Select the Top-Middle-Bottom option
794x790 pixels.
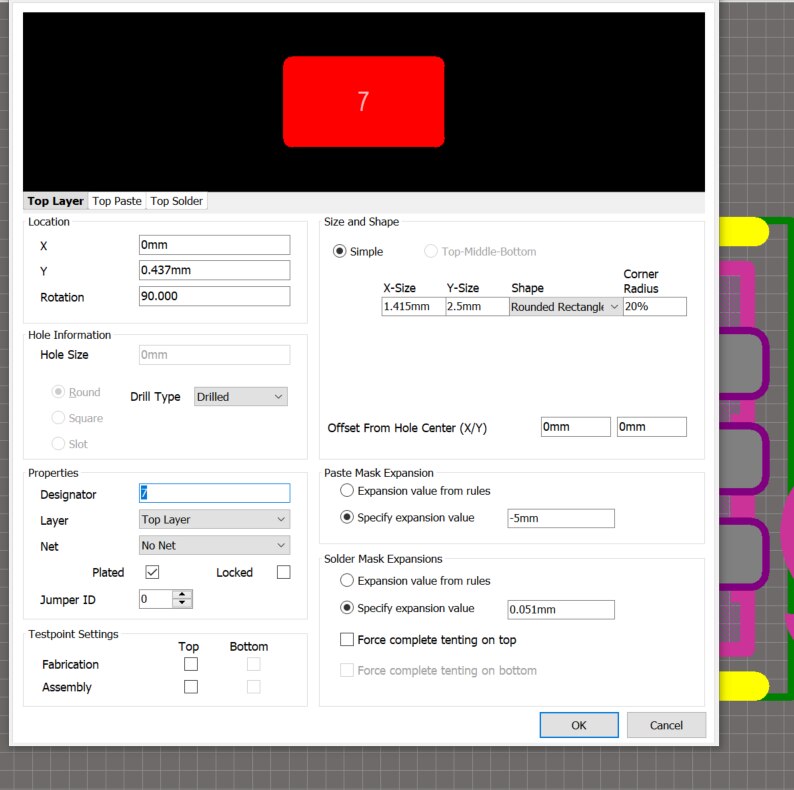pyautogui.click(x=431, y=251)
